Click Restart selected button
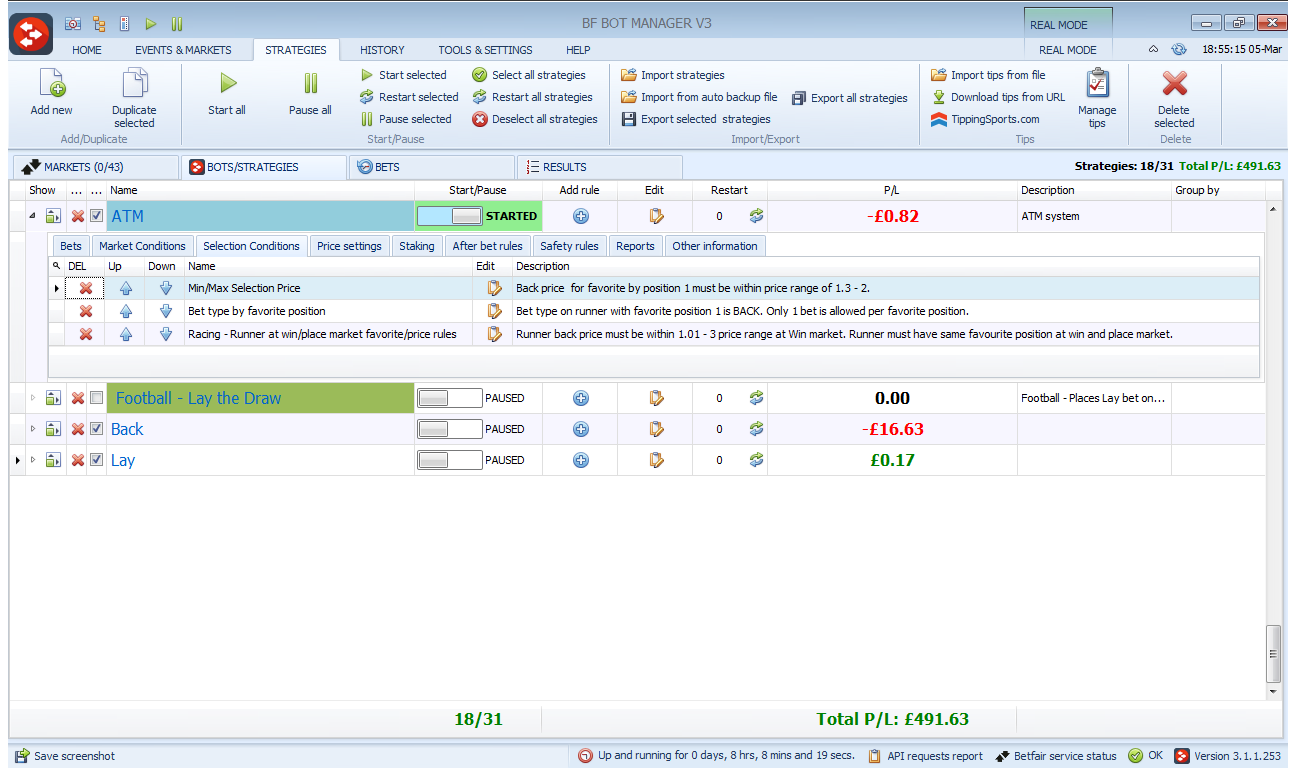This screenshot has height=776, width=1296. coord(410,97)
